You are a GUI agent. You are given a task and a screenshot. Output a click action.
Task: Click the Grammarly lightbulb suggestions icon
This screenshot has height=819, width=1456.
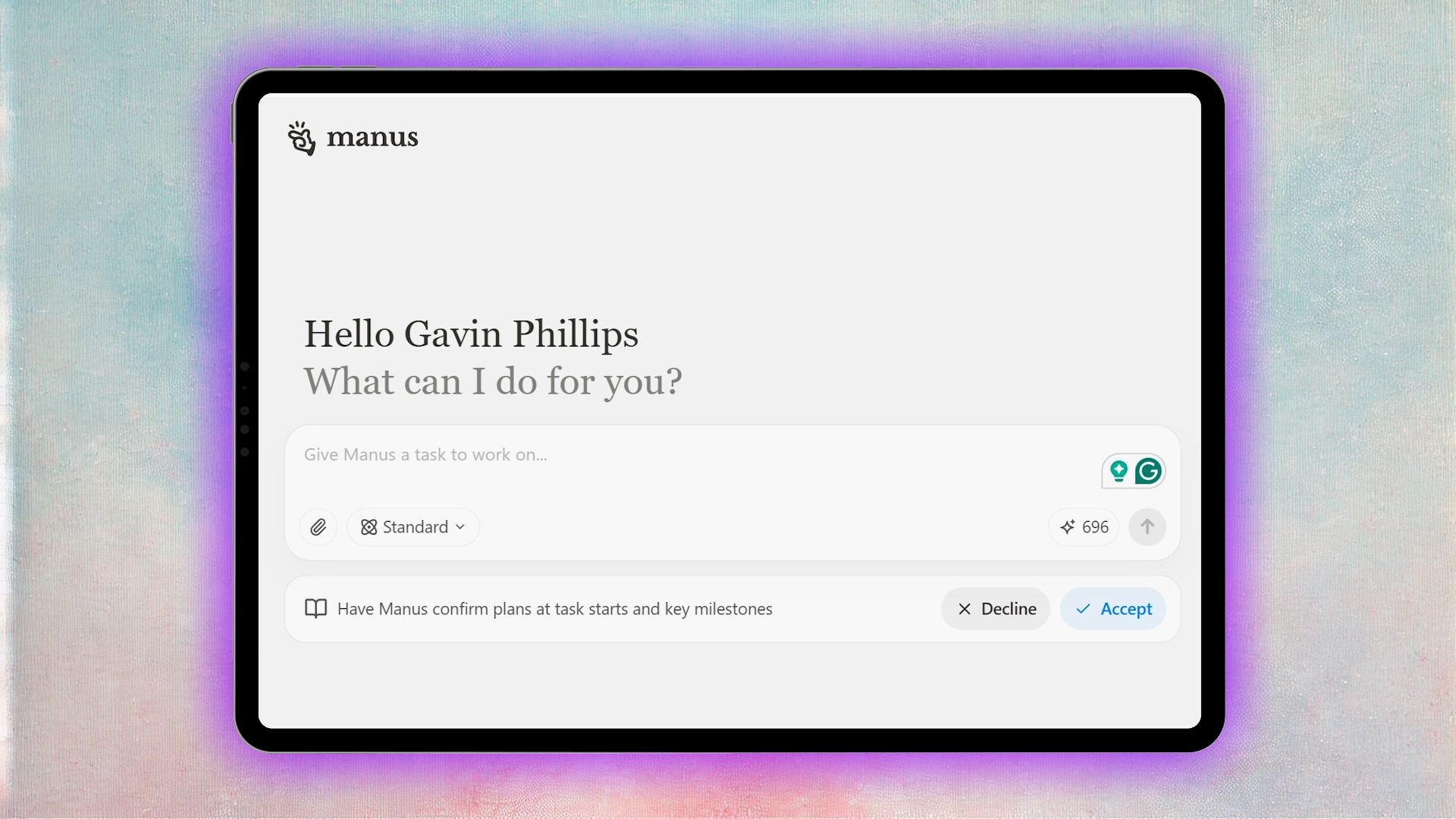[1118, 471]
